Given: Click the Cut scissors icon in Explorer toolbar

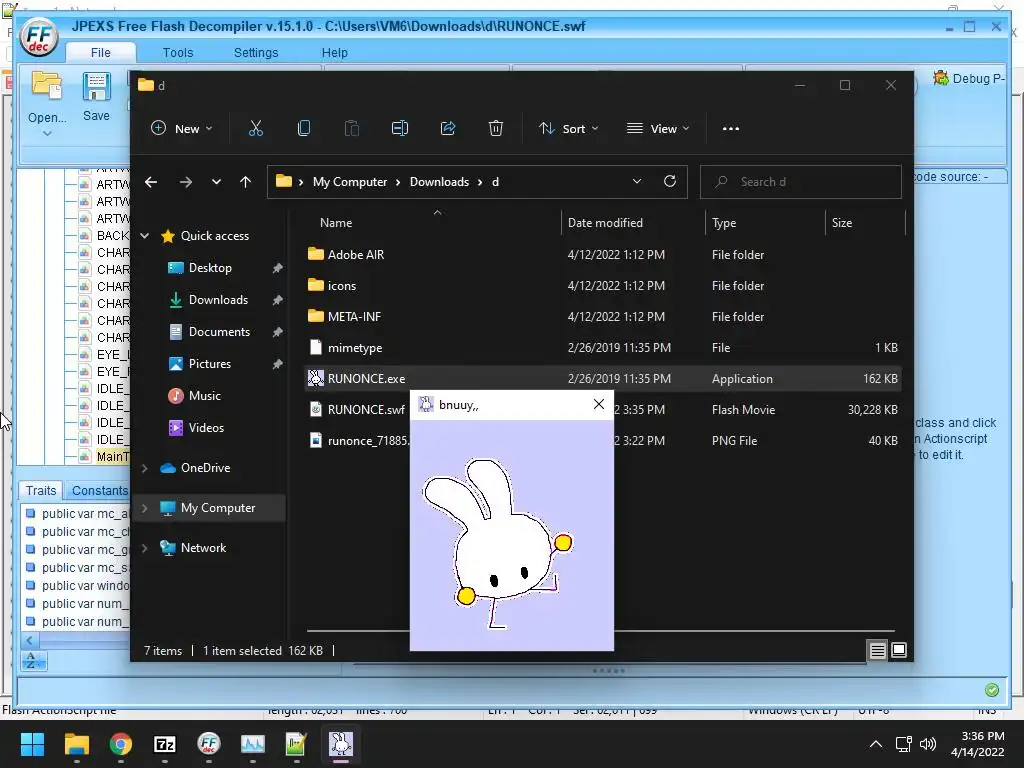Looking at the screenshot, I should pos(255,129).
